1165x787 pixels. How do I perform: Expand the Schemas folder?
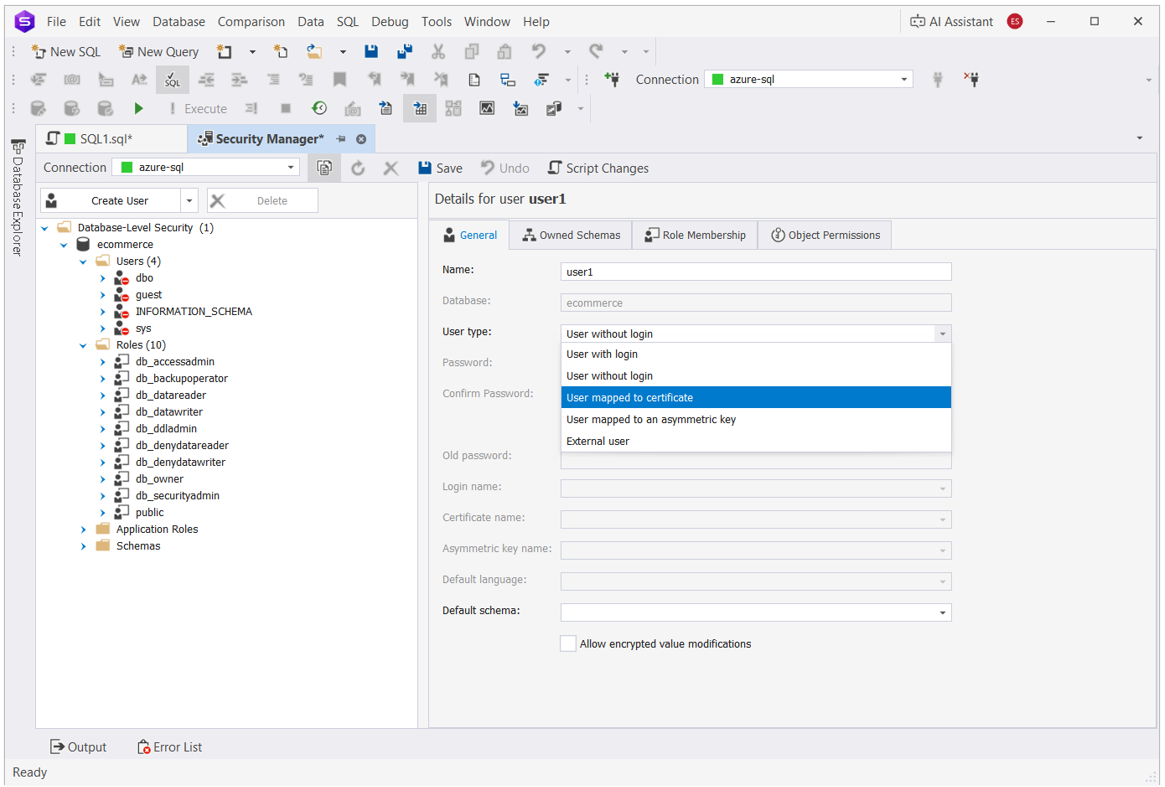(83, 546)
